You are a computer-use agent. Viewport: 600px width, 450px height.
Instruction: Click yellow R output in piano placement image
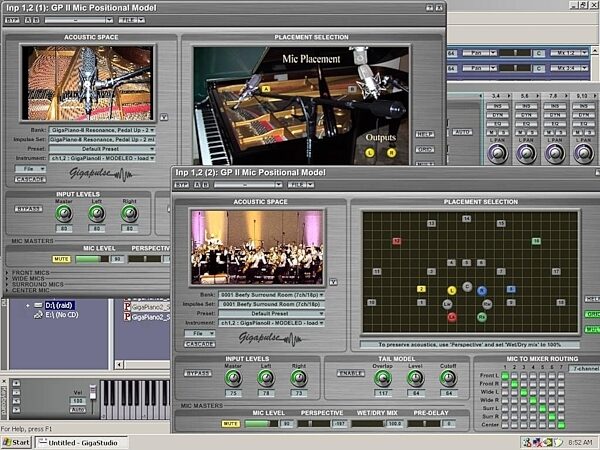click(391, 153)
